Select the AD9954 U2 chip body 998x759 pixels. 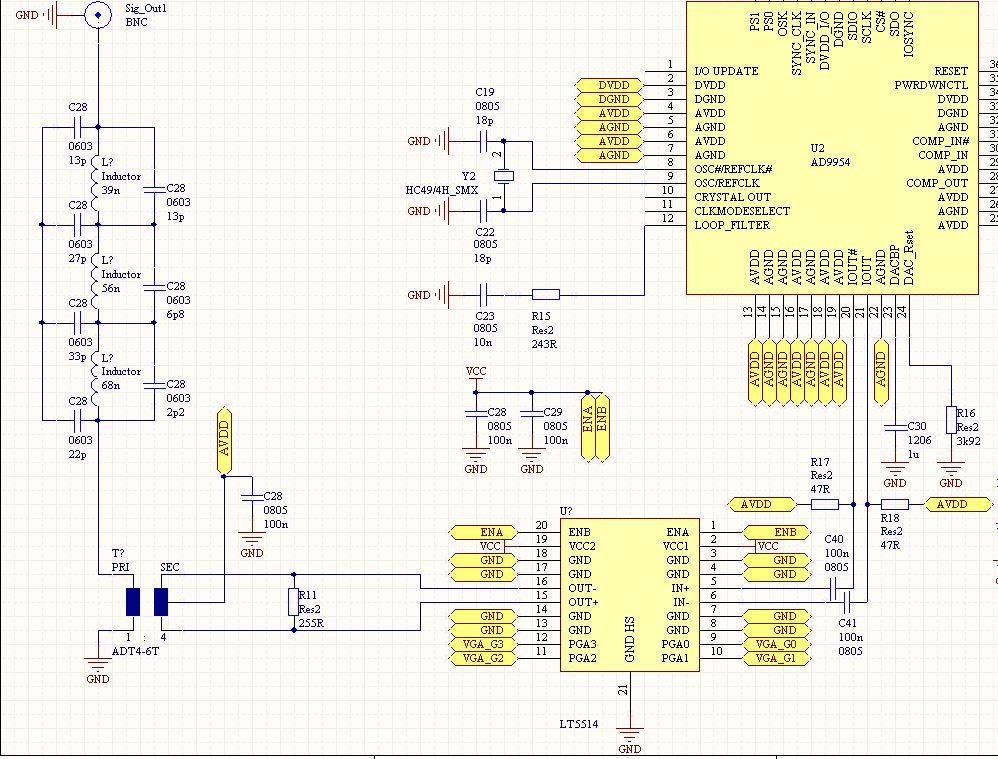pos(830,150)
